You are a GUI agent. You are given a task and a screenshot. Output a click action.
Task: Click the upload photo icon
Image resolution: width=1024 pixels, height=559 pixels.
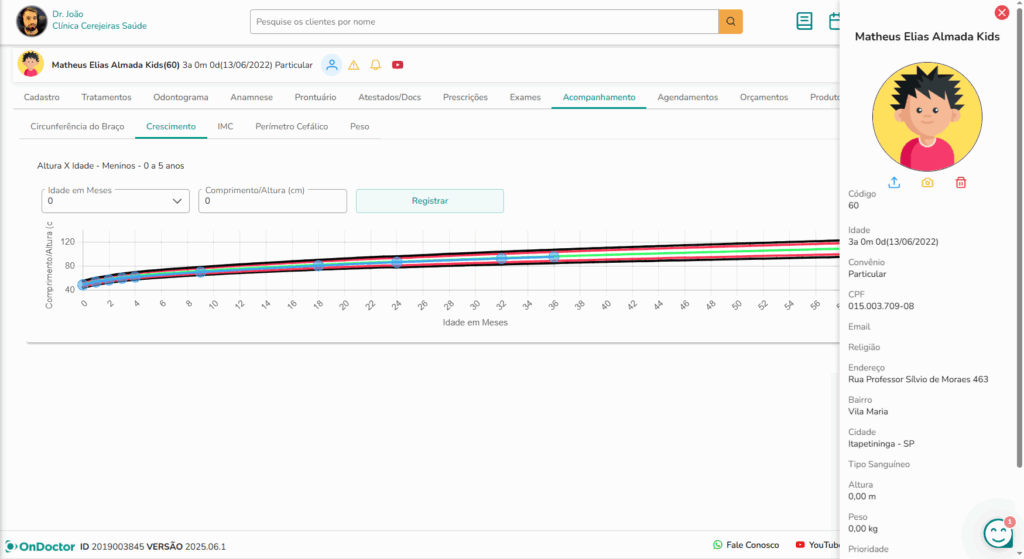click(x=894, y=183)
